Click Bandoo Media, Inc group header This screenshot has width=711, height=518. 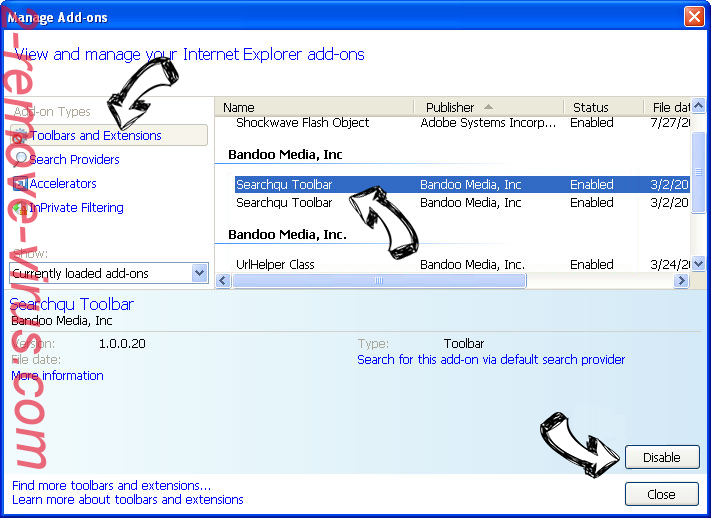(285, 155)
